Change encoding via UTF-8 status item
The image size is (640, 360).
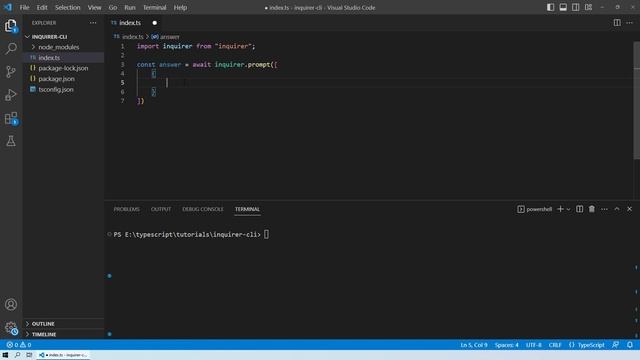(x=533, y=345)
